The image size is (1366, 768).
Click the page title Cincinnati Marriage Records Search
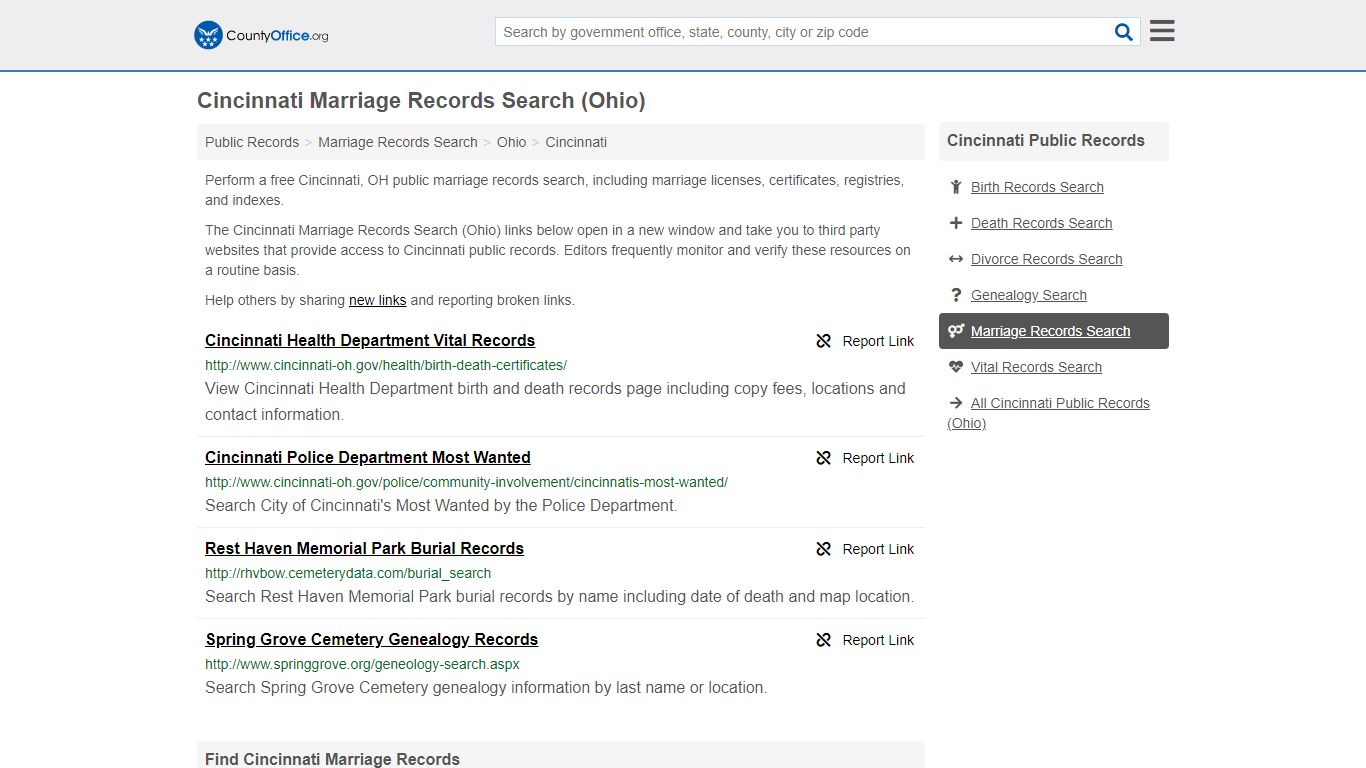tap(421, 101)
